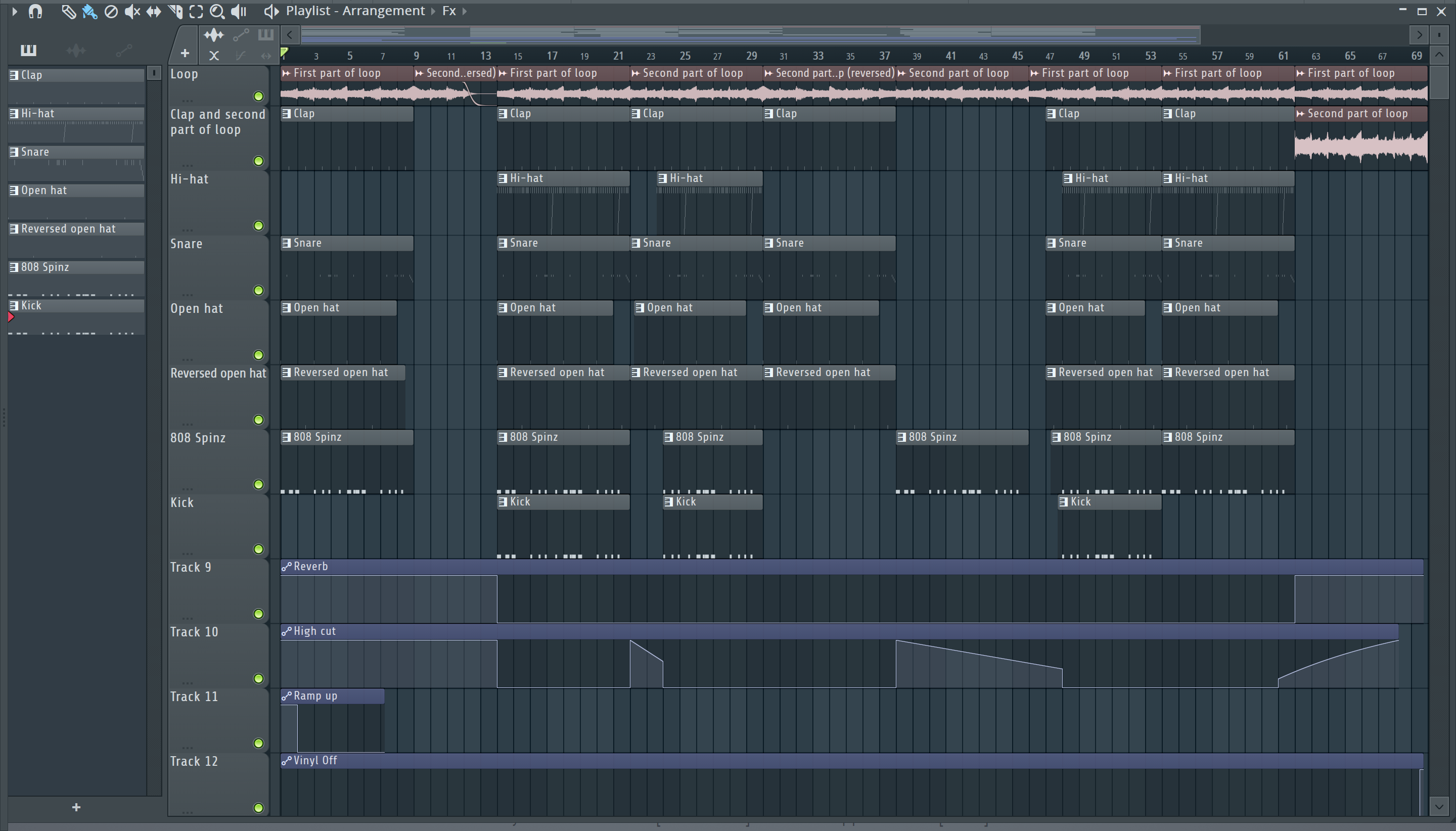Mute the Kick track
The width and height of the screenshot is (1456, 831).
pos(258,549)
